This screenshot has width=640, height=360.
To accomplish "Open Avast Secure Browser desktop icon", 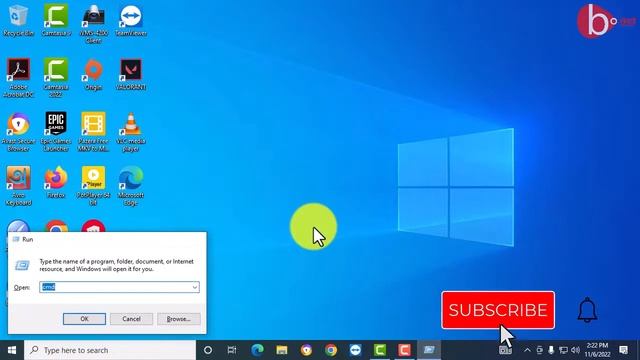I will click(18, 131).
